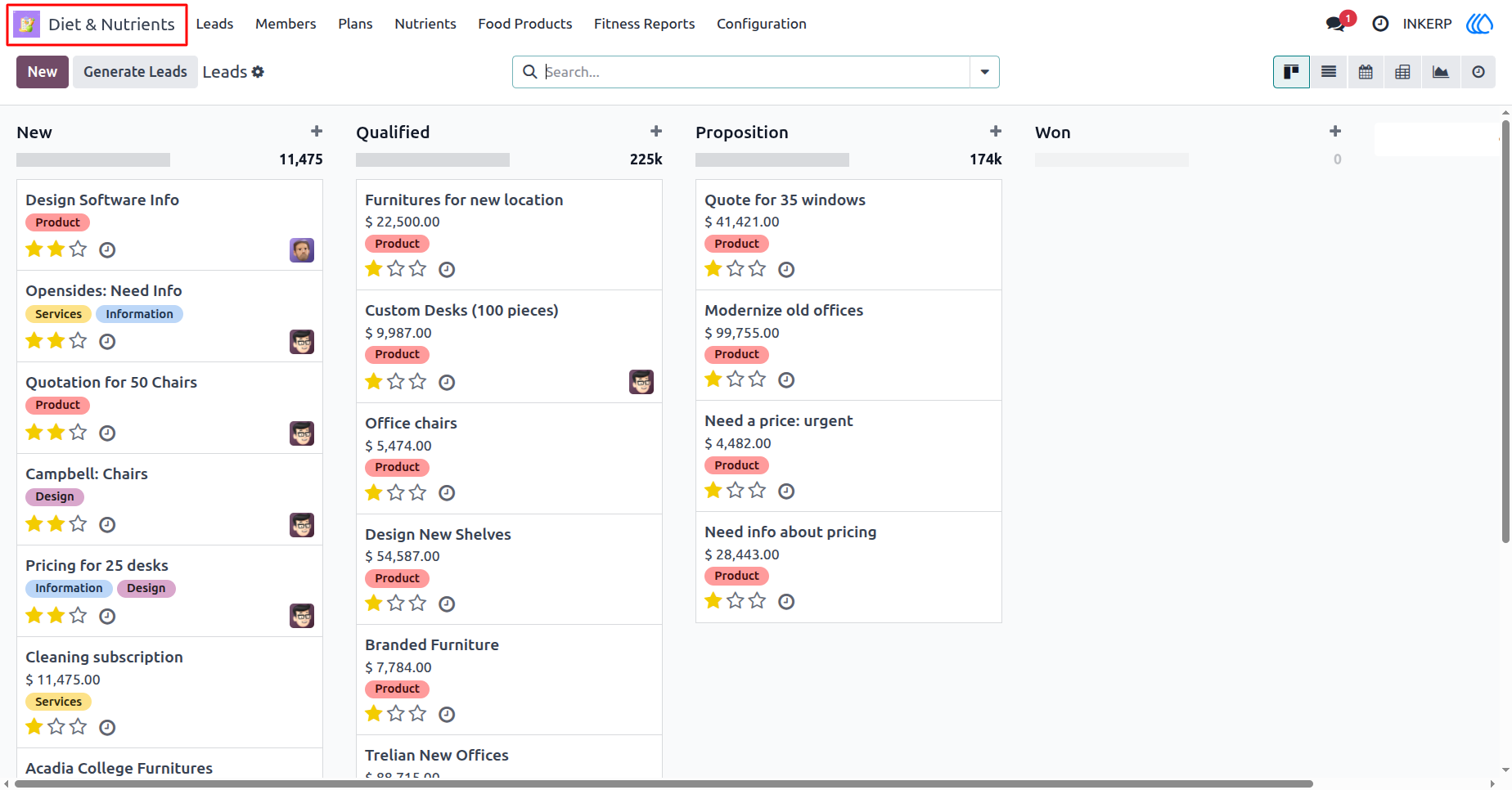Click salesperson avatar on Custom Desks card
This screenshot has width=1512, height=790.
pyautogui.click(x=641, y=382)
